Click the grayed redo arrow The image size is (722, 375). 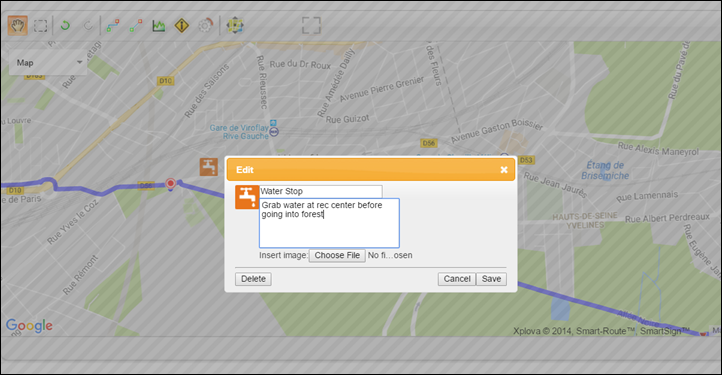point(88,25)
